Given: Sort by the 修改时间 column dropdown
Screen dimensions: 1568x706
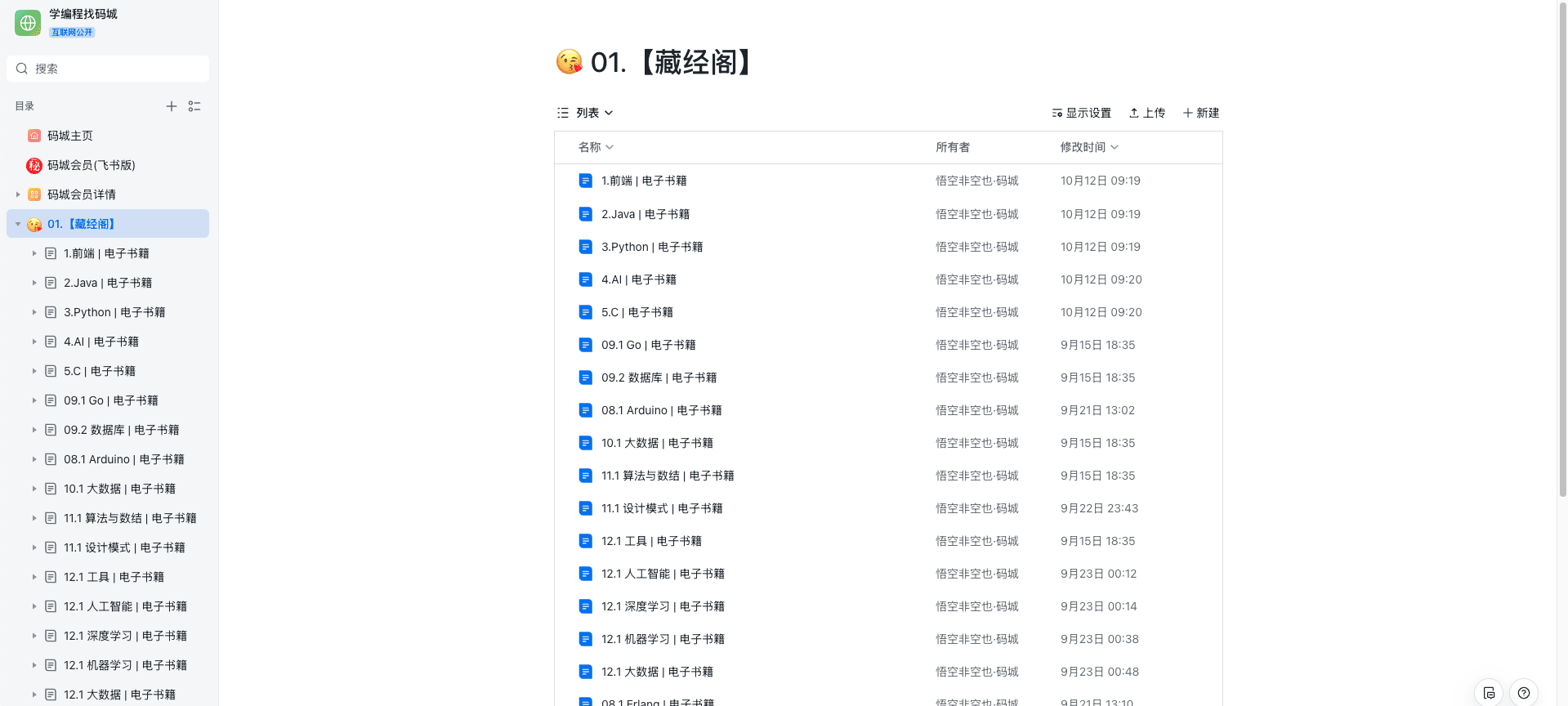Looking at the screenshot, I should (x=1089, y=147).
